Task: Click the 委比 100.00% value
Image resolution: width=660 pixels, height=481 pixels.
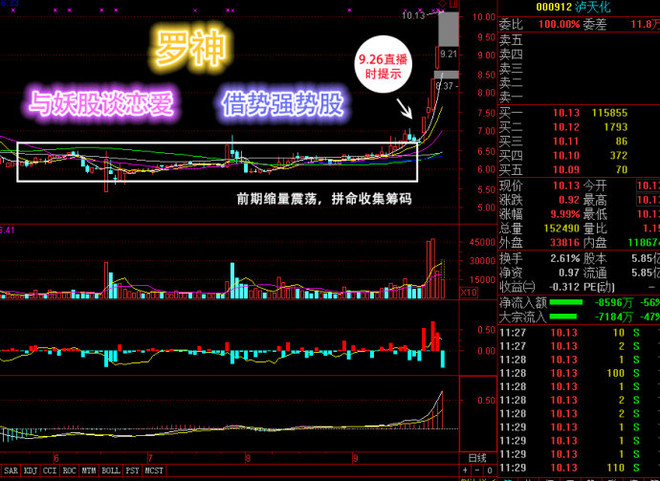Action: click(559, 24)
